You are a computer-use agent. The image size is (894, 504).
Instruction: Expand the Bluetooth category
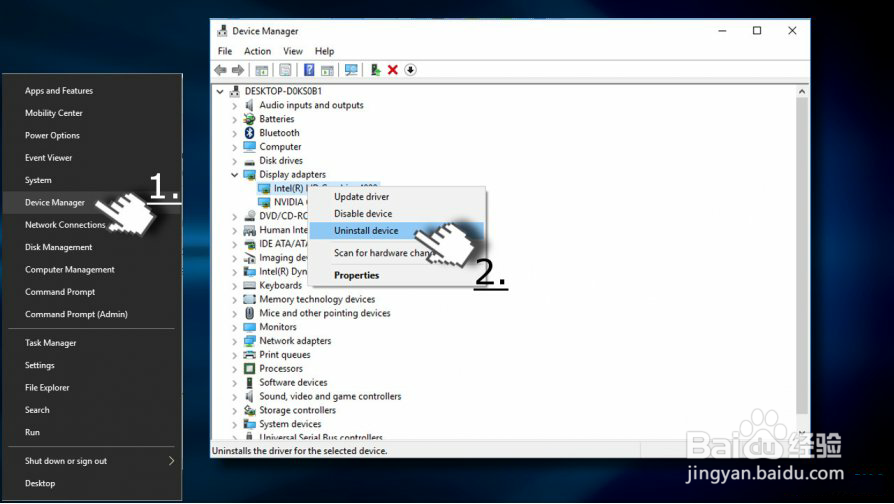click(234, 133)
